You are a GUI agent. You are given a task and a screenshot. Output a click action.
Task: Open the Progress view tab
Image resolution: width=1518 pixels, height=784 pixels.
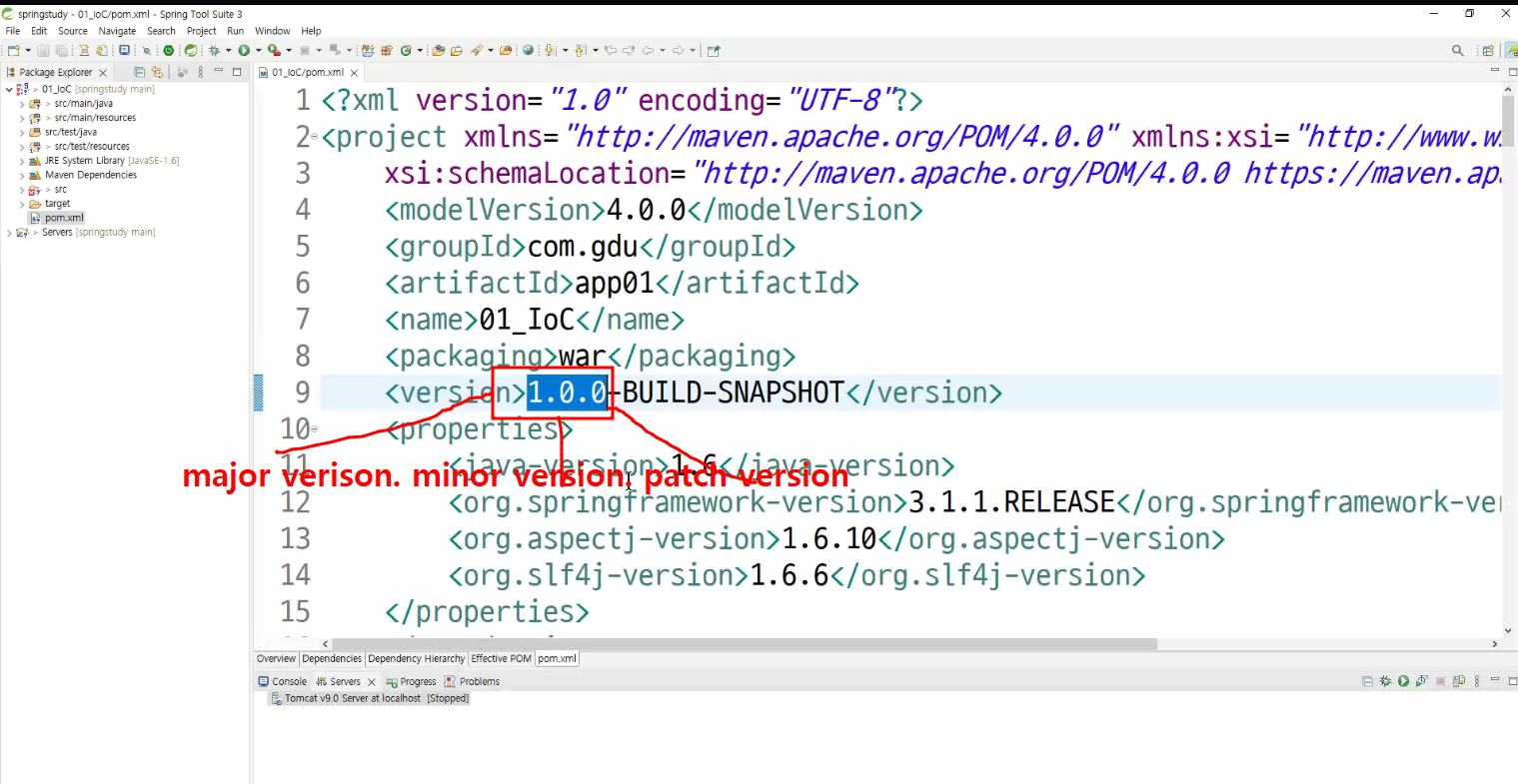(412, 682)
